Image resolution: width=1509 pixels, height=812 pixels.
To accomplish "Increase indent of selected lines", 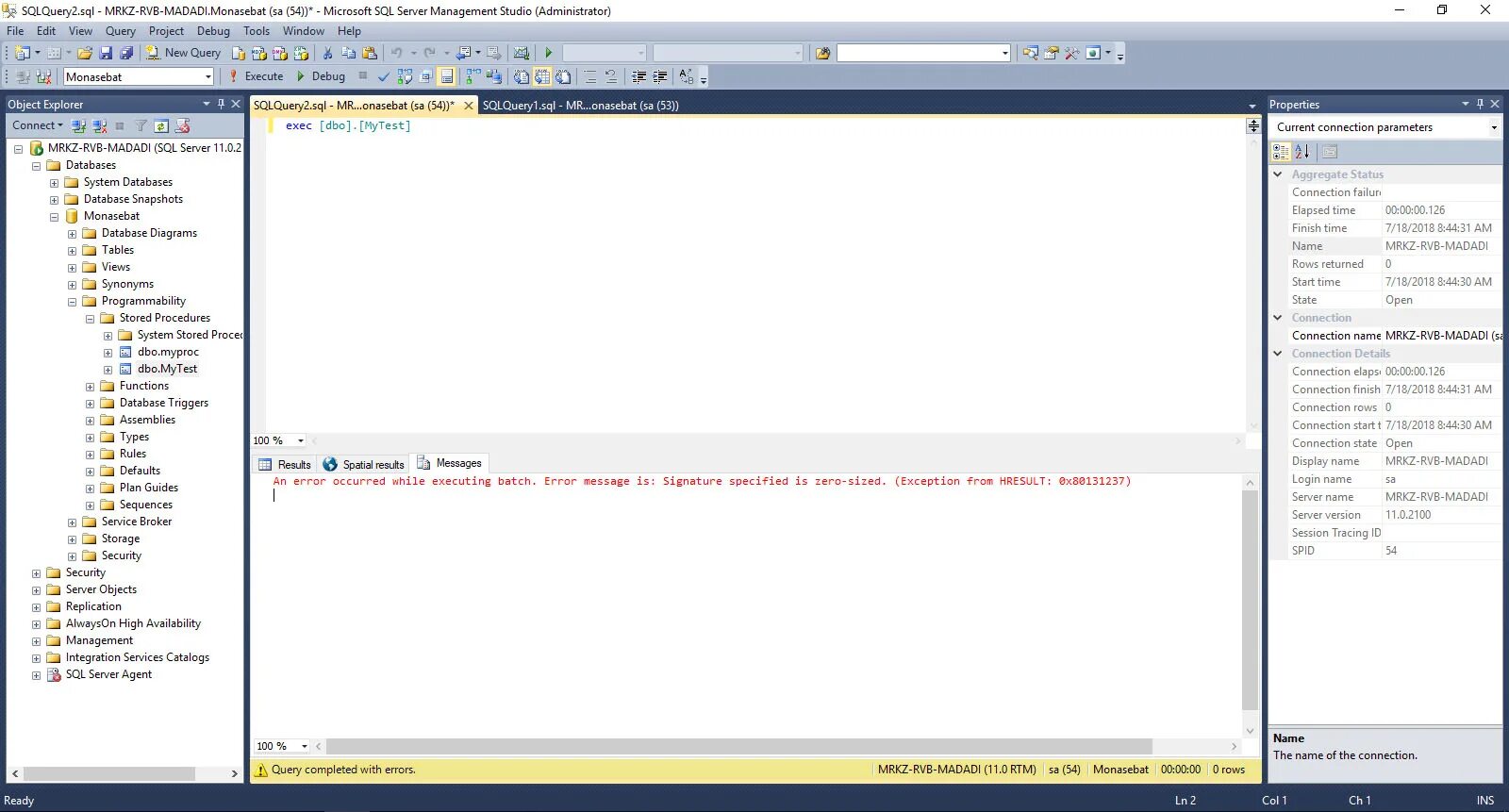I will (x=660, y=76).
